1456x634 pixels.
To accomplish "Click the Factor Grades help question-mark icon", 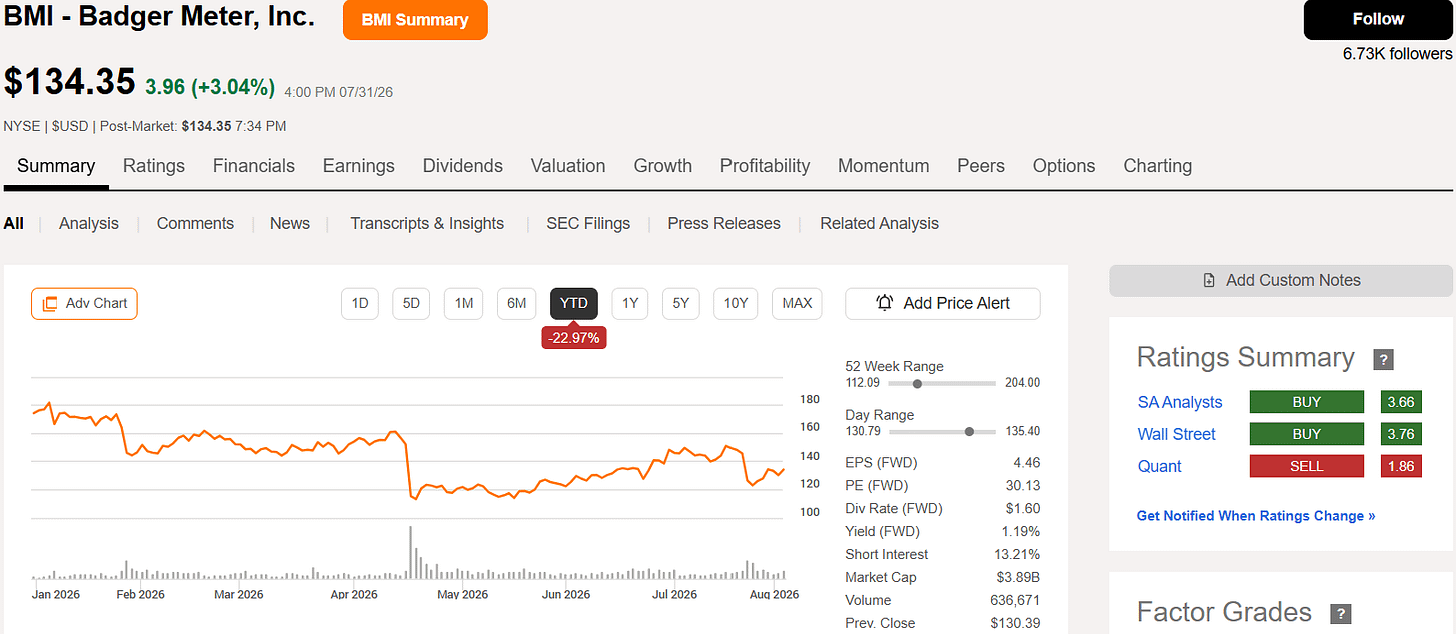I will tap(1339, 614).
